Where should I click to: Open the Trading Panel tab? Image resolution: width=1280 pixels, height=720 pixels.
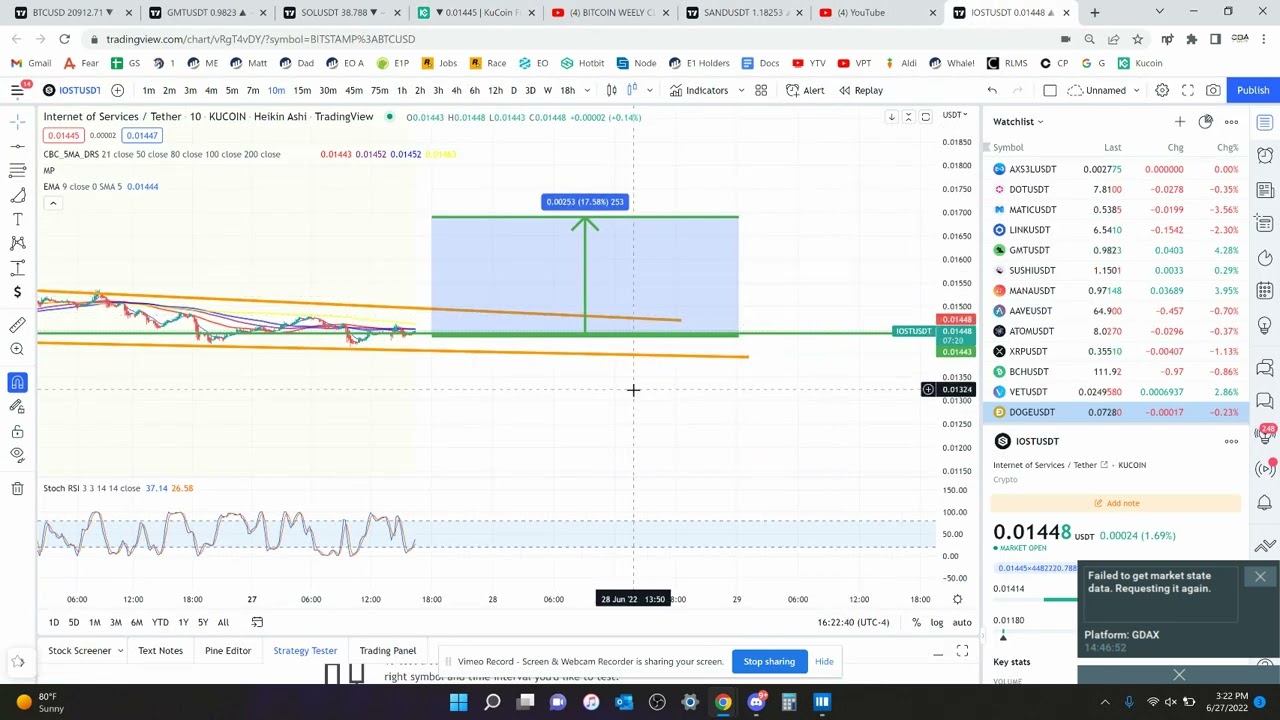(387, 650)
